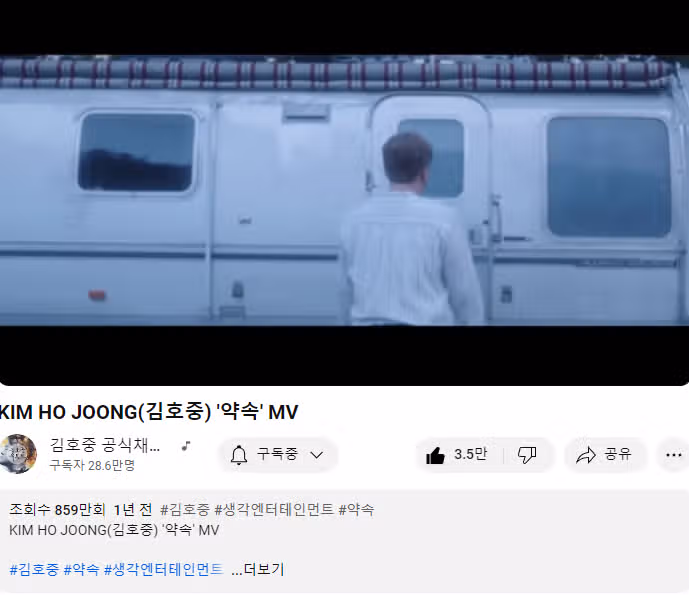Click the music note artist badge
Viewport: 689px width, 595px height.
(186, 446)
